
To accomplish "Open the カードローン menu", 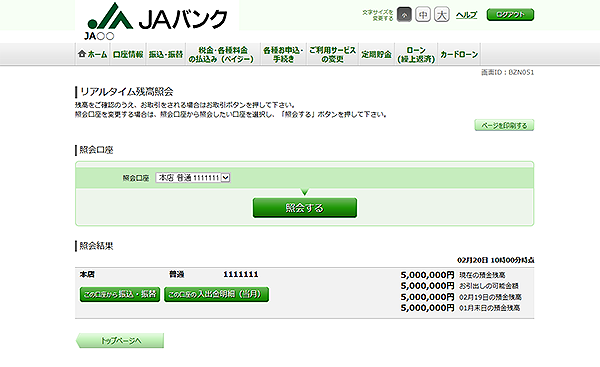I will click(x=459, y=54).
